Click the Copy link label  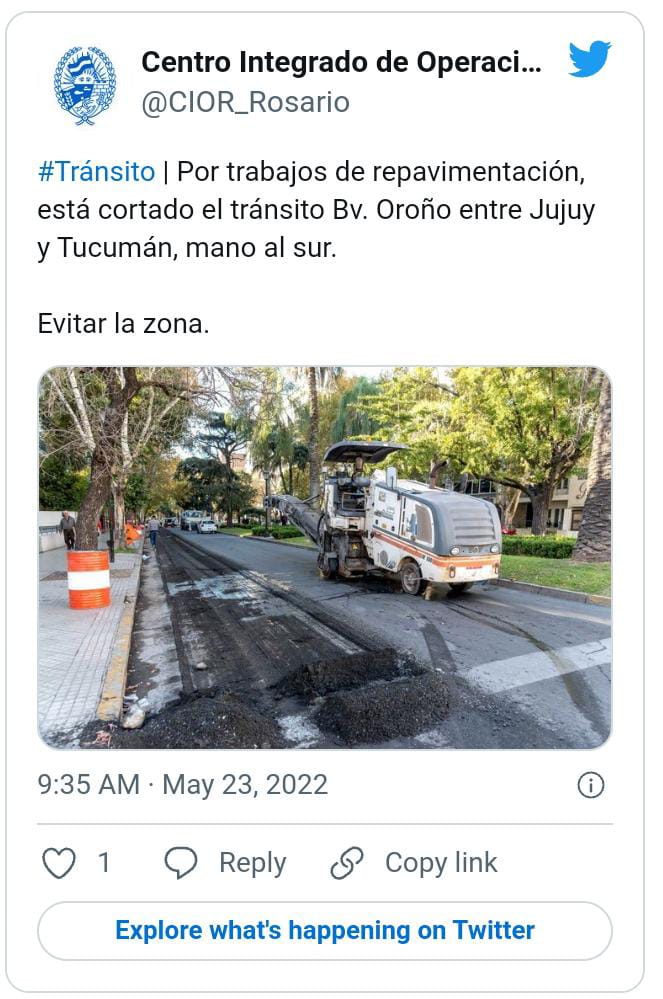point(441,863)
